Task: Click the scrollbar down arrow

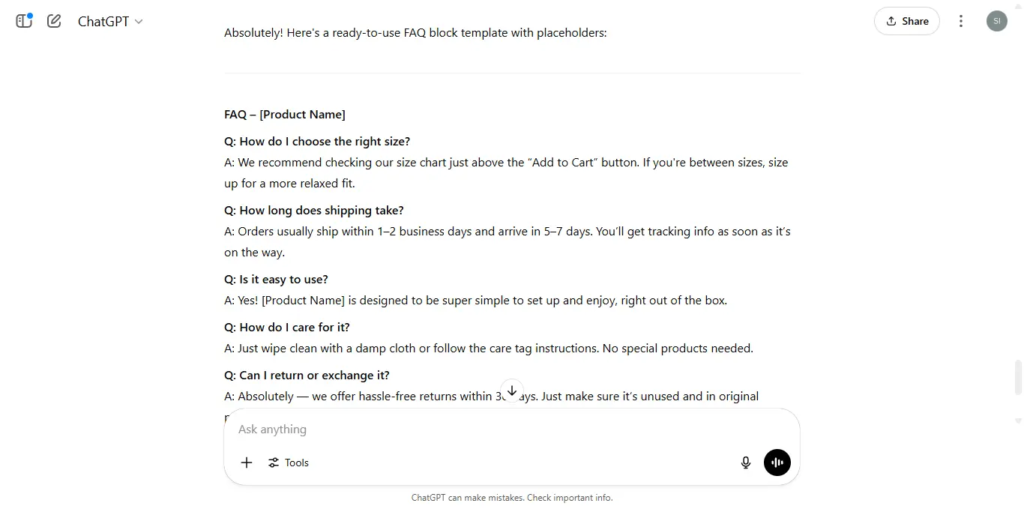Action: coord(1018,421)
